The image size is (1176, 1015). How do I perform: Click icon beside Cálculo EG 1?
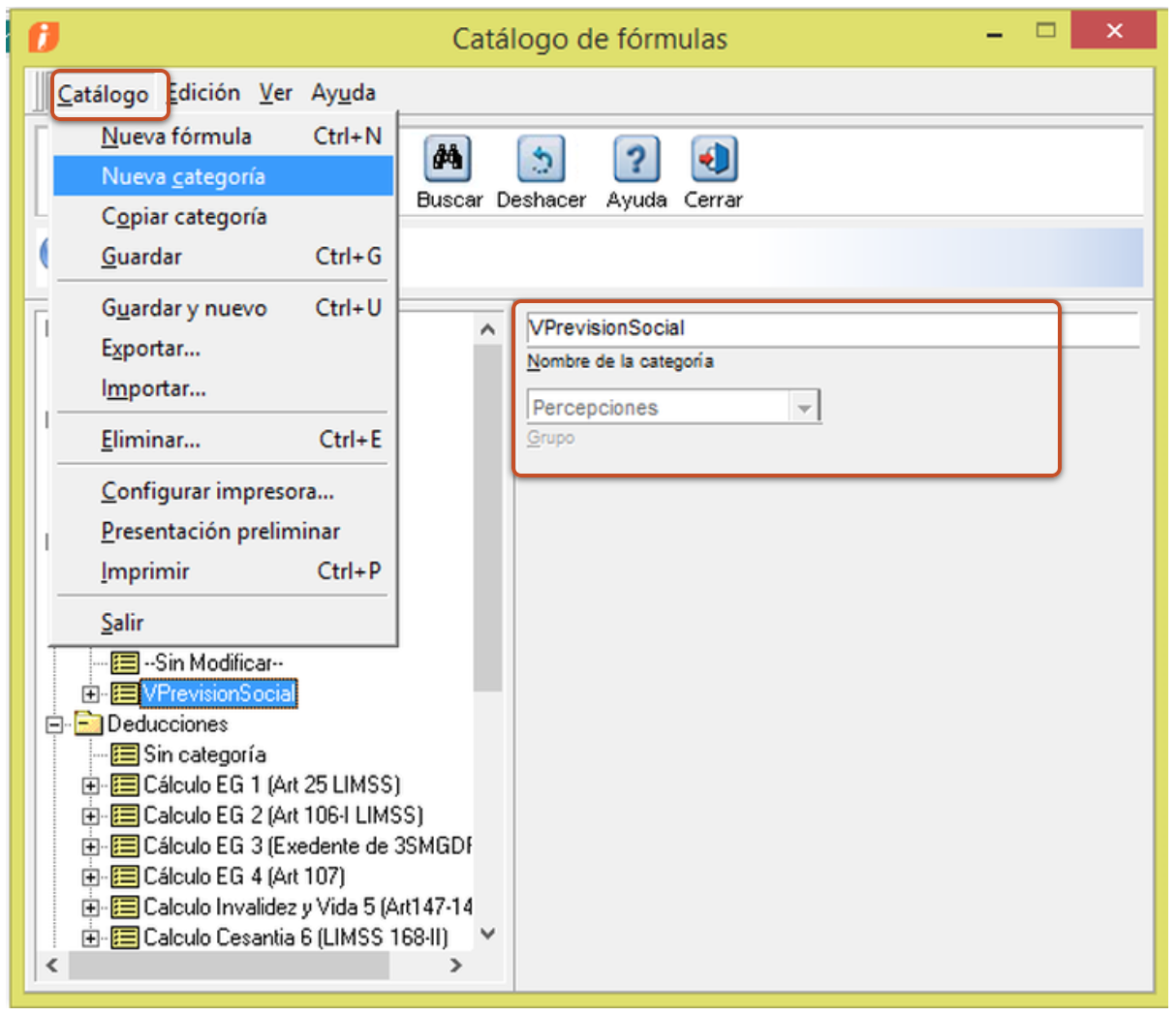[124, 784]
